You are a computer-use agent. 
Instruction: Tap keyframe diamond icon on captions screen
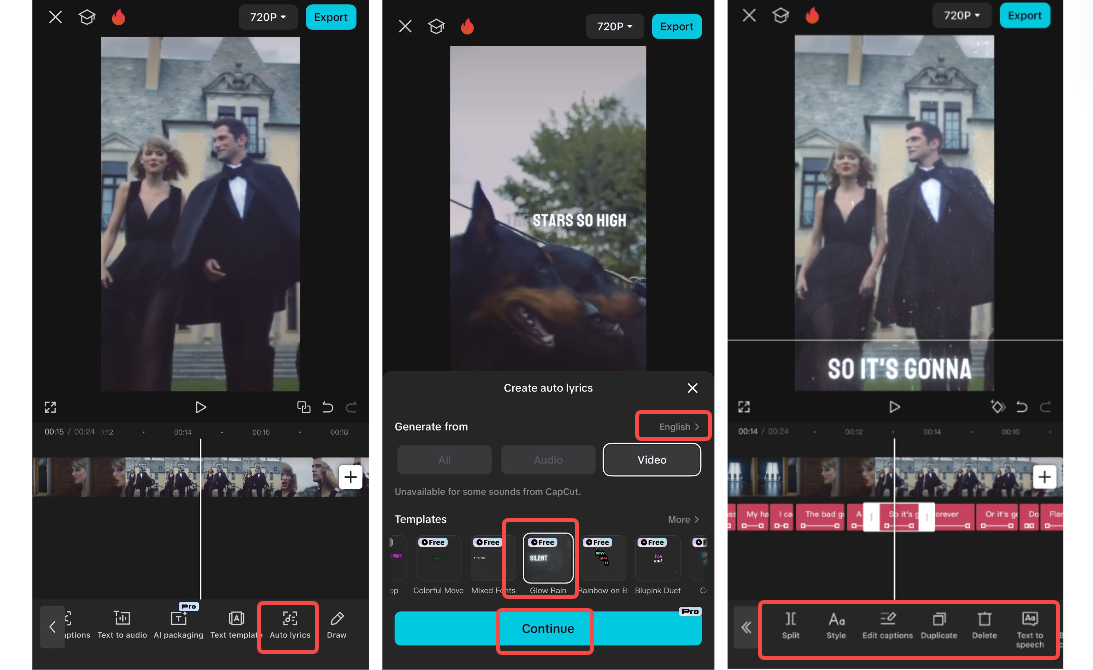(x=998, y=407)
